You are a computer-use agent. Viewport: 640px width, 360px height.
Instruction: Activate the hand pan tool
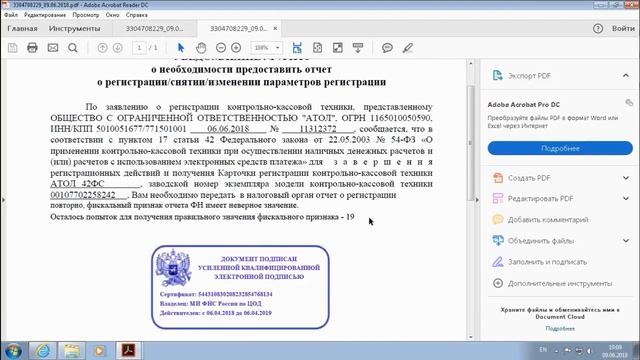coord(201,48)
